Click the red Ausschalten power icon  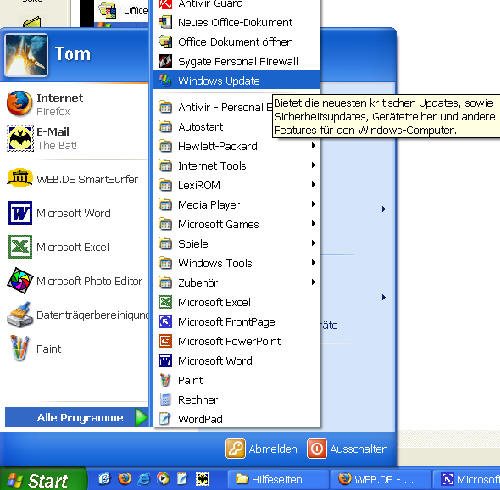tap(317, 448)
